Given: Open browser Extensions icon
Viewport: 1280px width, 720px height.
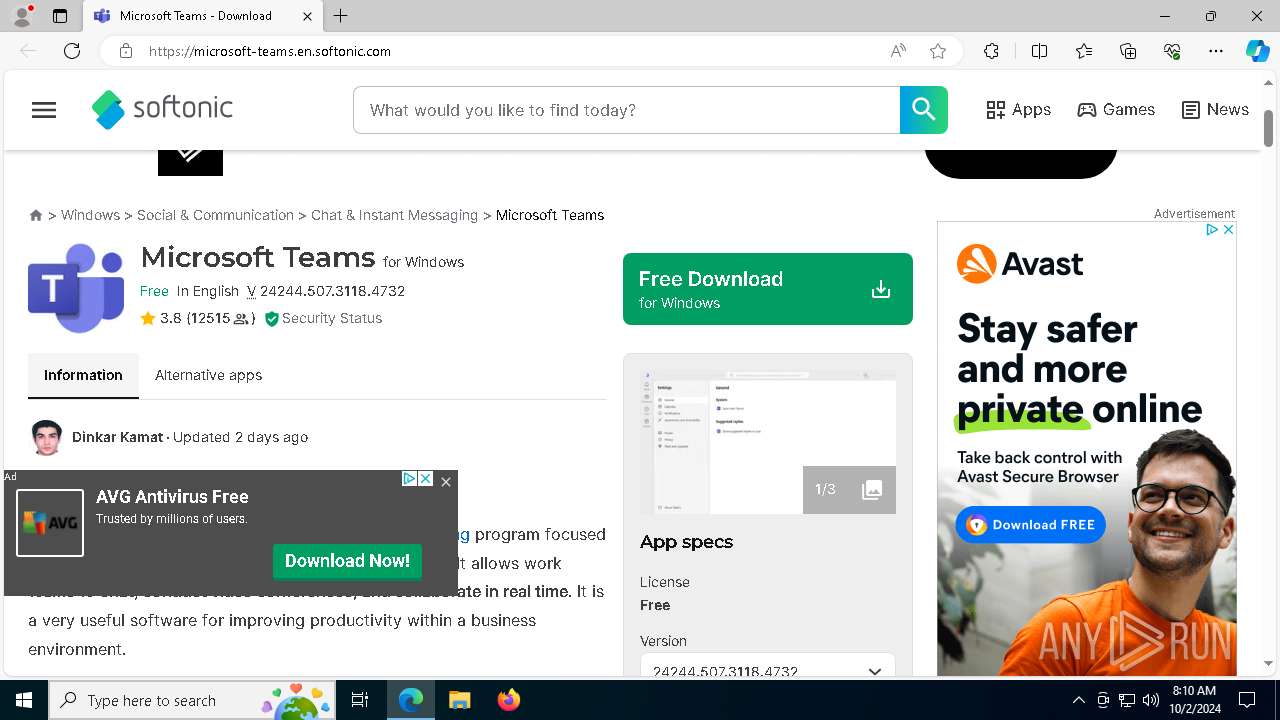Looking at the screenshot, I should coord(991,51).
